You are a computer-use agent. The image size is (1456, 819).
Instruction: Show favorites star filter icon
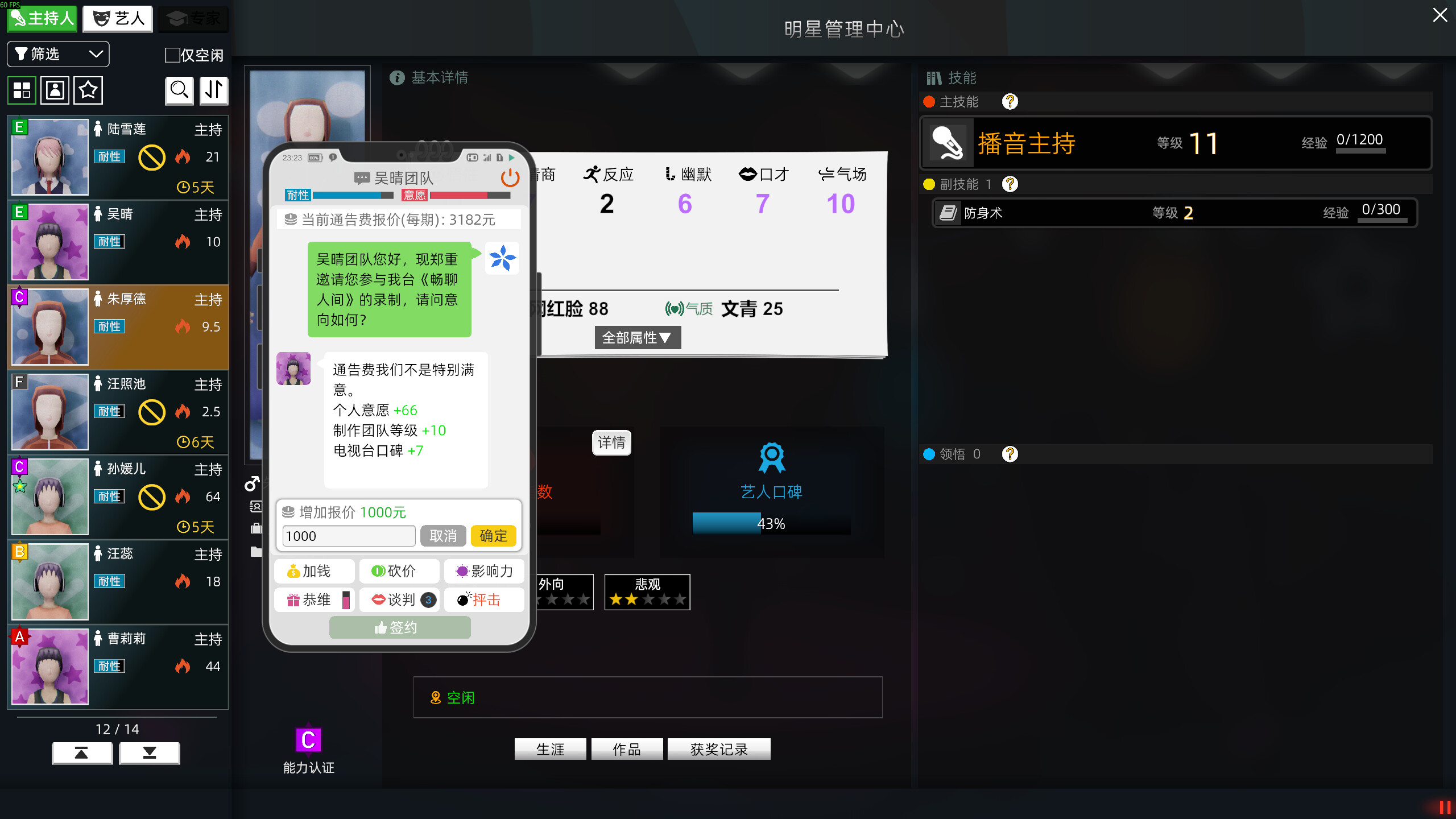[88, 90]
